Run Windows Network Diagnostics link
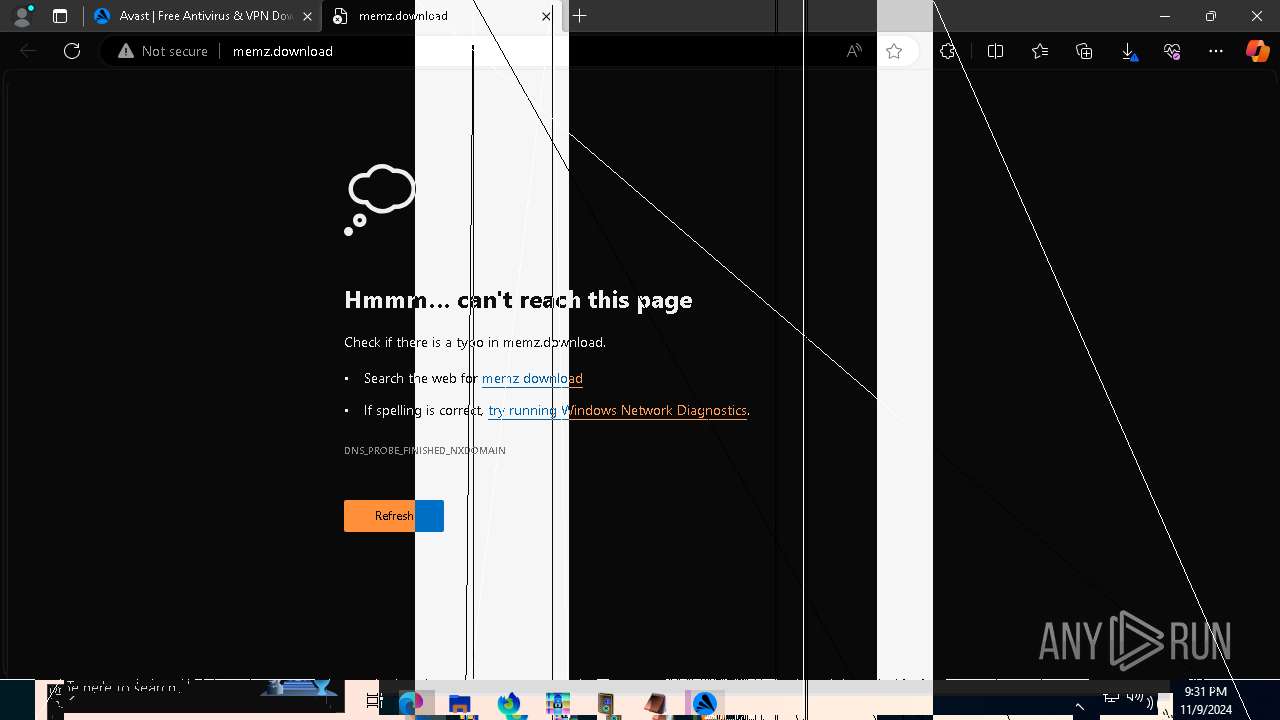The image size is (1280, 720). (617, 410)
